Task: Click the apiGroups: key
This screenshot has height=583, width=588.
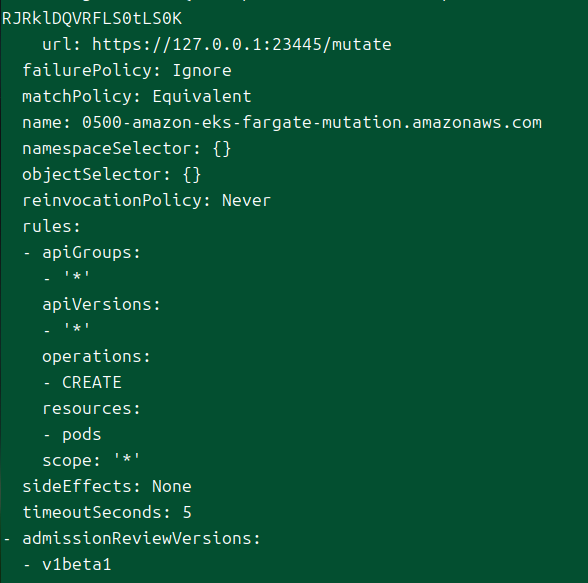Action: click(x=91, y=252)
